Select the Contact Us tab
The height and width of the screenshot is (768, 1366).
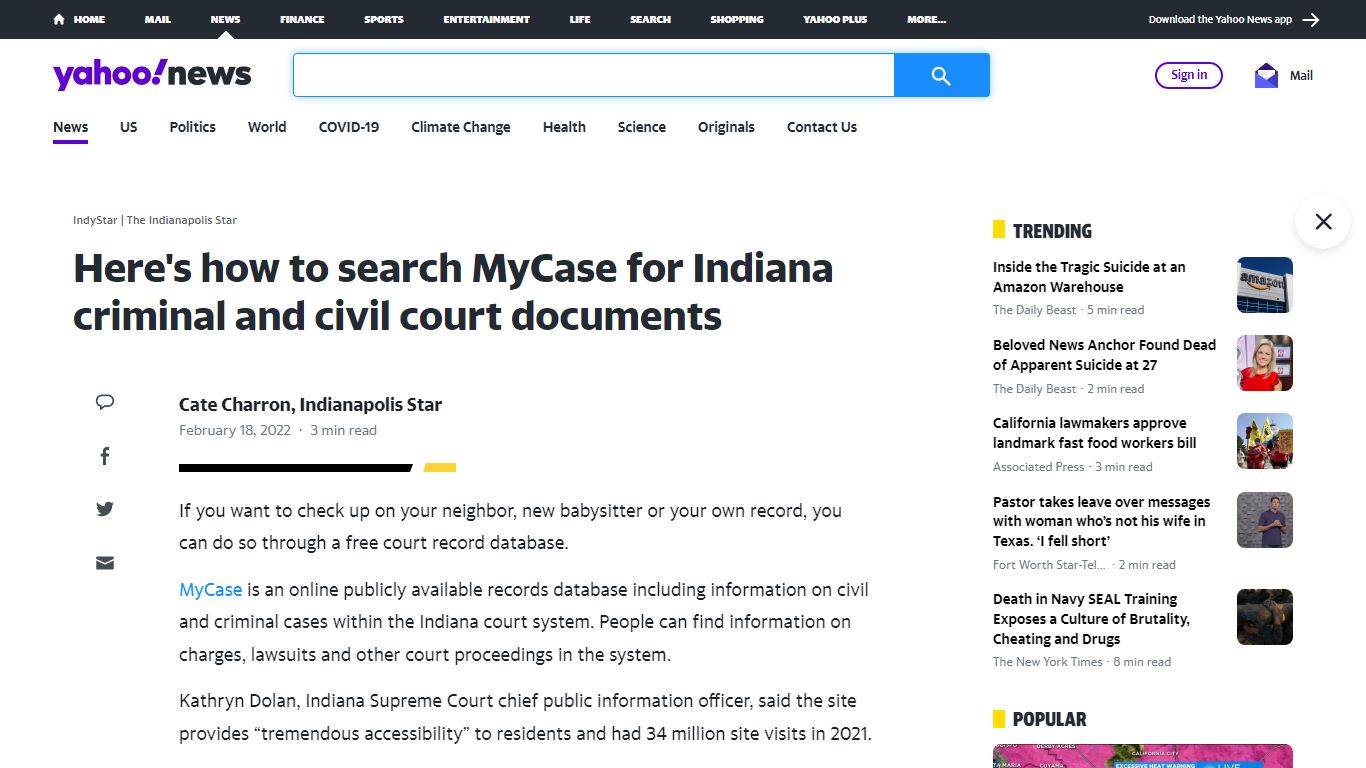click(822, 127)
